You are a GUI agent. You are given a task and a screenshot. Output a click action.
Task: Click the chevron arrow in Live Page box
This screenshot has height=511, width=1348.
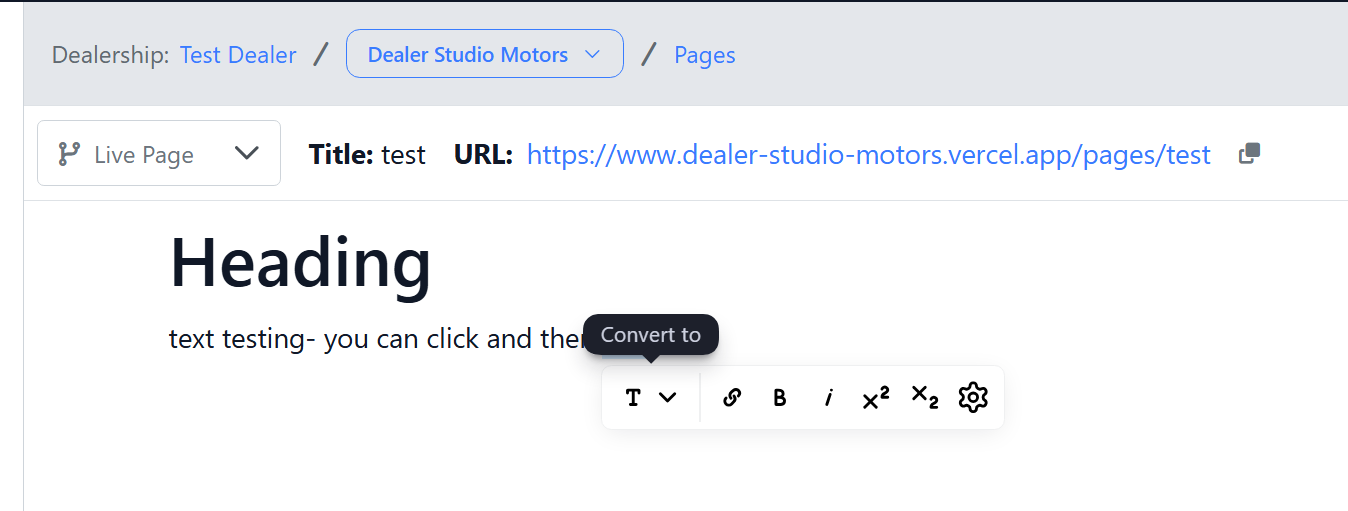246,153
